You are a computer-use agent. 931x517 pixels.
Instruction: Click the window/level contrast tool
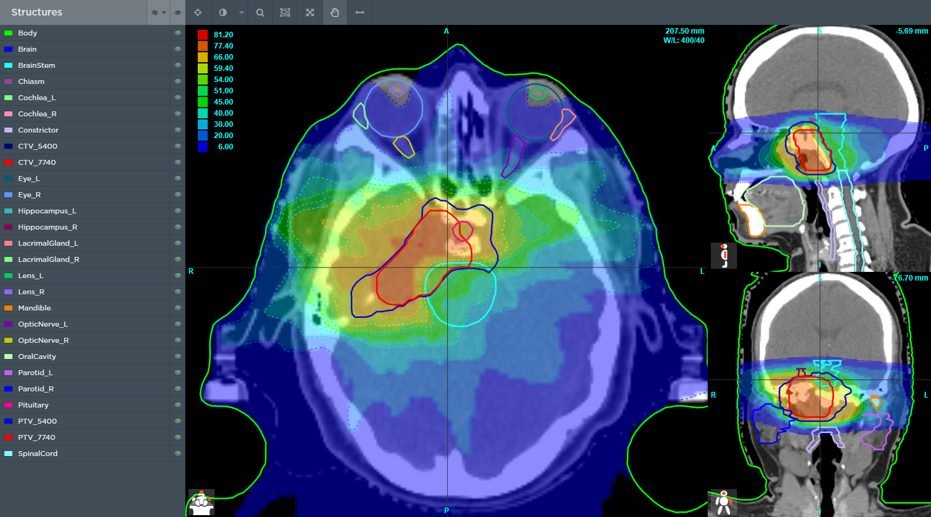pos(222,12)
